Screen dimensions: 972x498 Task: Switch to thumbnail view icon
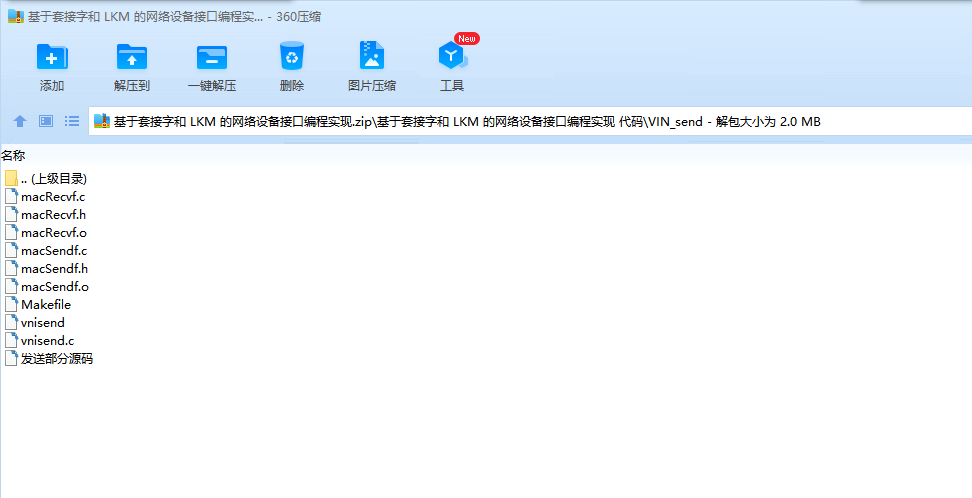click(x=46, y=121)
